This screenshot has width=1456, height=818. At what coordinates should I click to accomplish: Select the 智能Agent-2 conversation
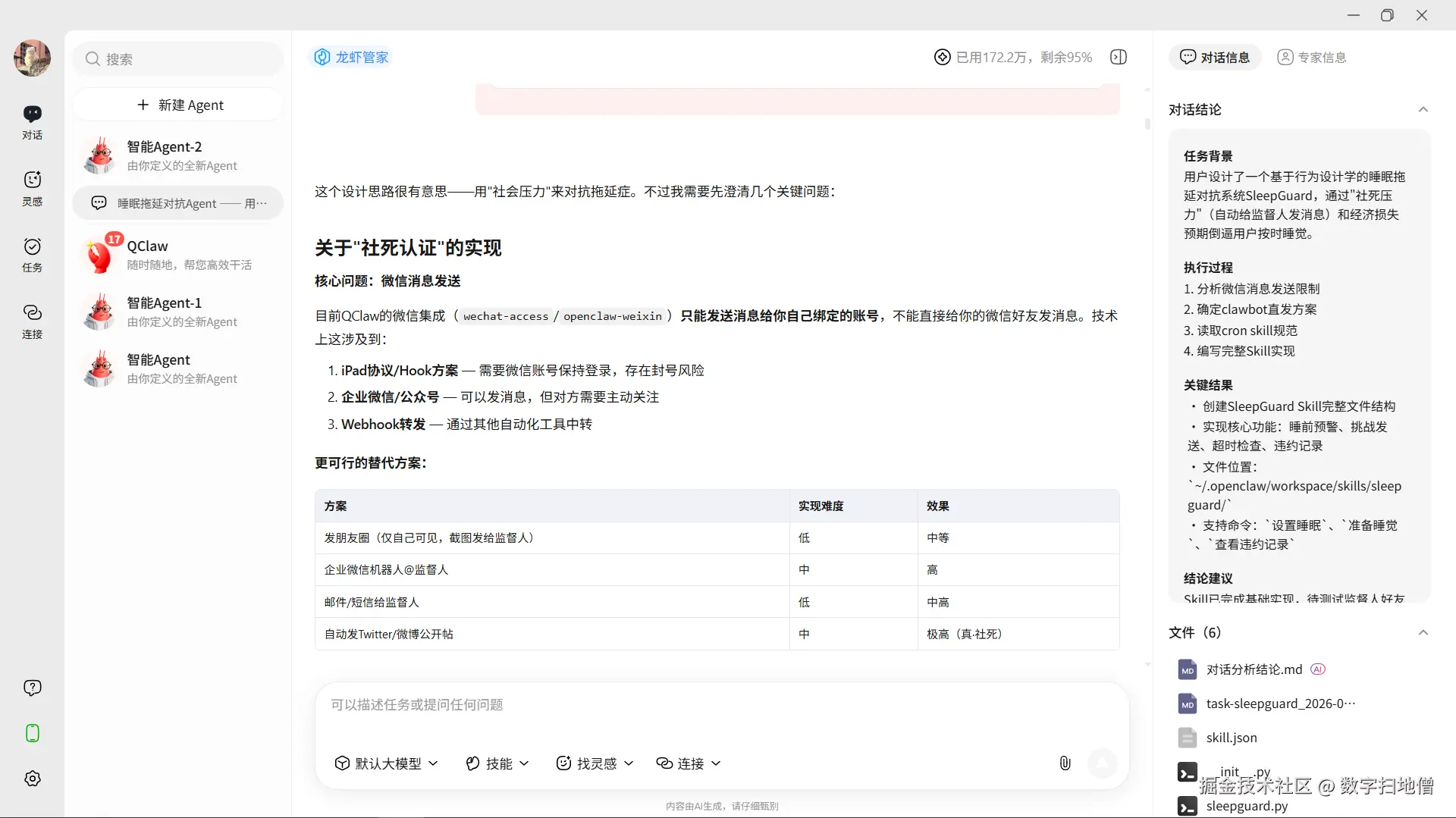click(x=178, y=155)
